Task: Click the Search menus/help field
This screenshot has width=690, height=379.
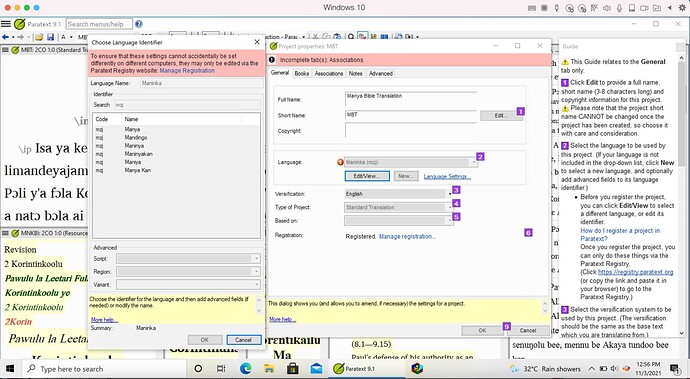Action: tap(99, 24)
